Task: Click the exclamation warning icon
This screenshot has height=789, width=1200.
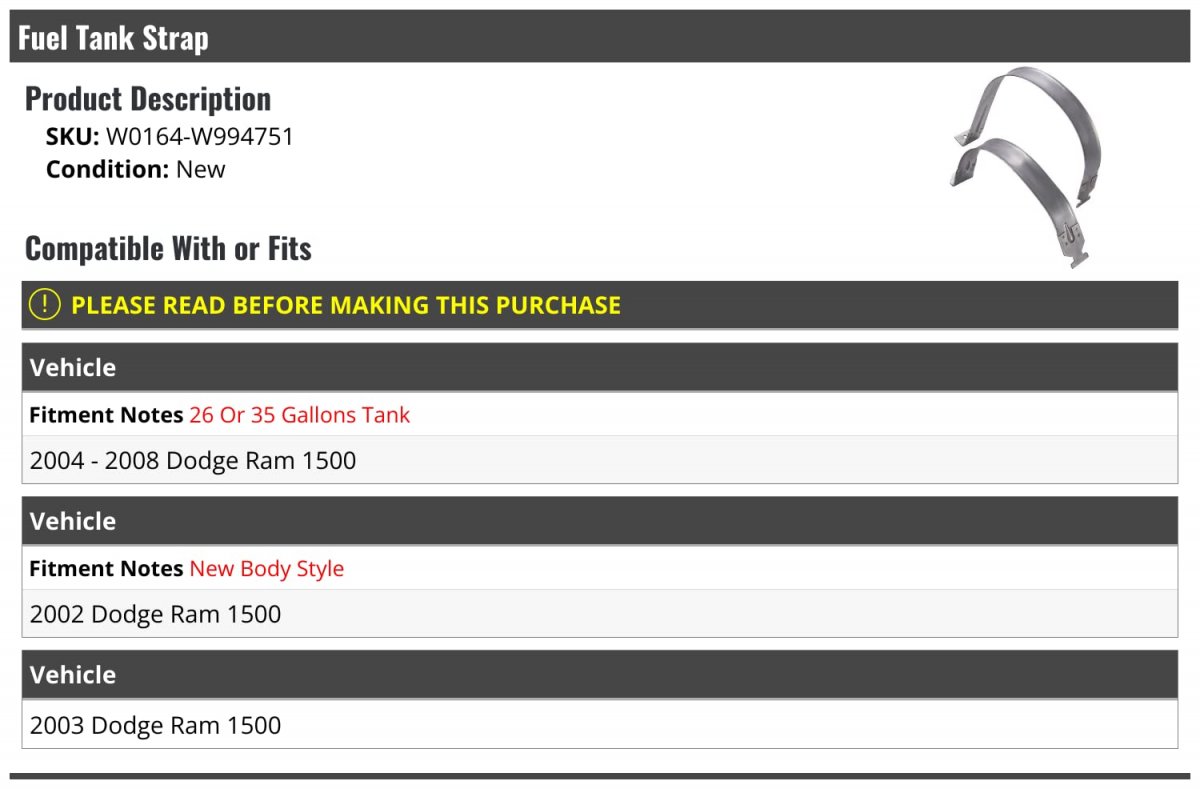Action: click(x=44, y=305)
